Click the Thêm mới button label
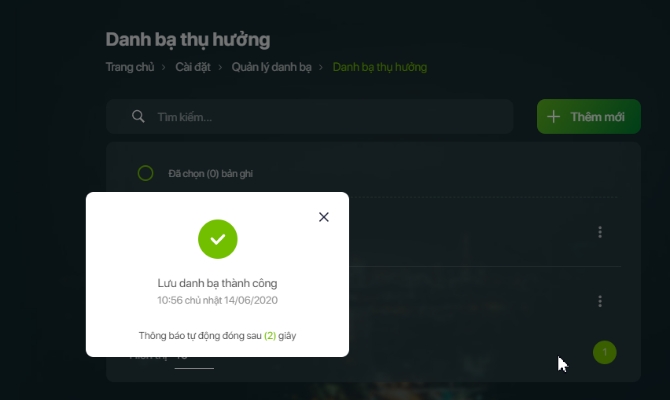The width and height of the screenshot is (670, 400). (x=597, y=117)
